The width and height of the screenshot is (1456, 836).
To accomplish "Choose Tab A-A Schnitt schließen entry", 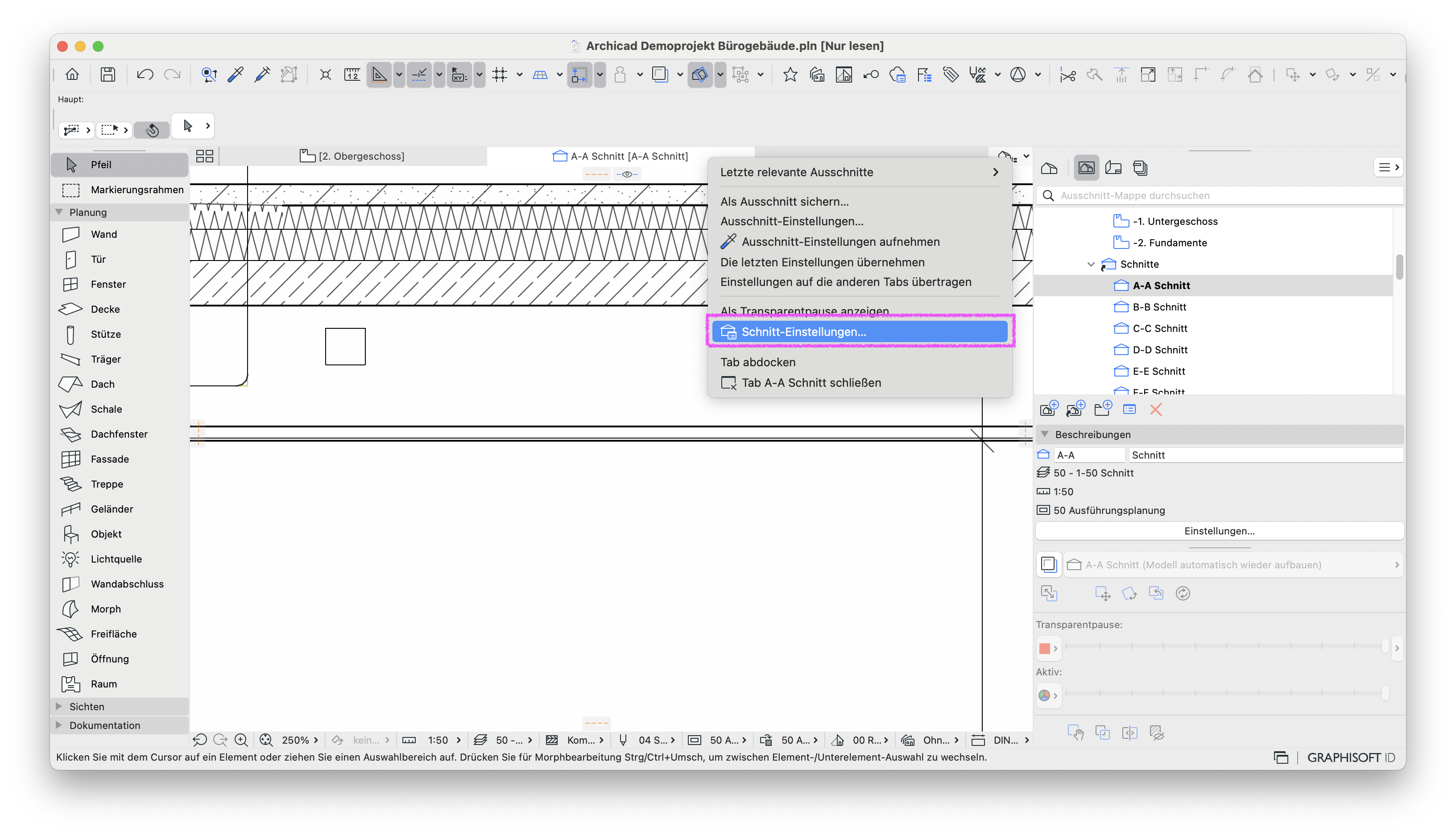I will [860, 383].
